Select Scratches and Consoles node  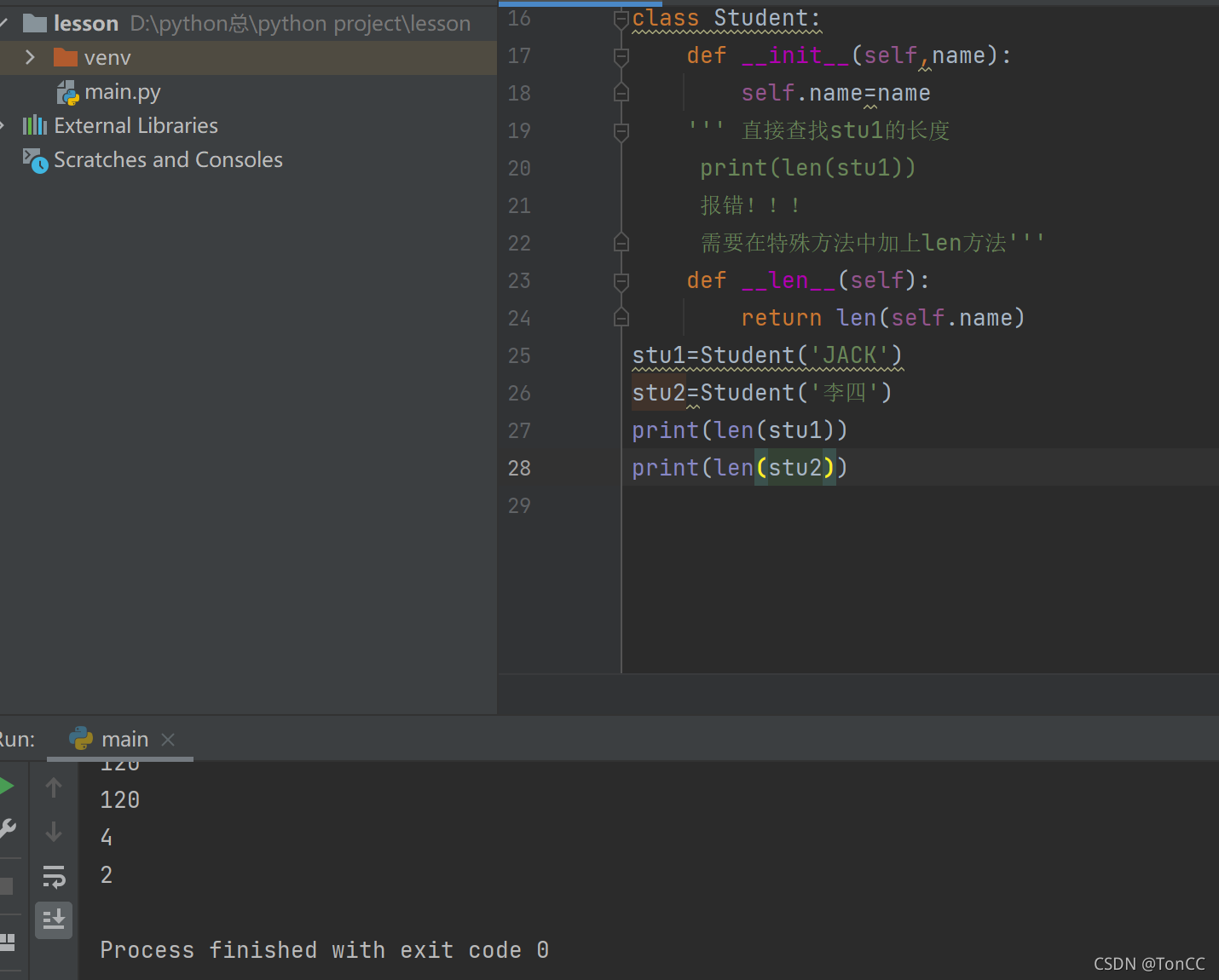pyautogui.click(x=168, y=159)
